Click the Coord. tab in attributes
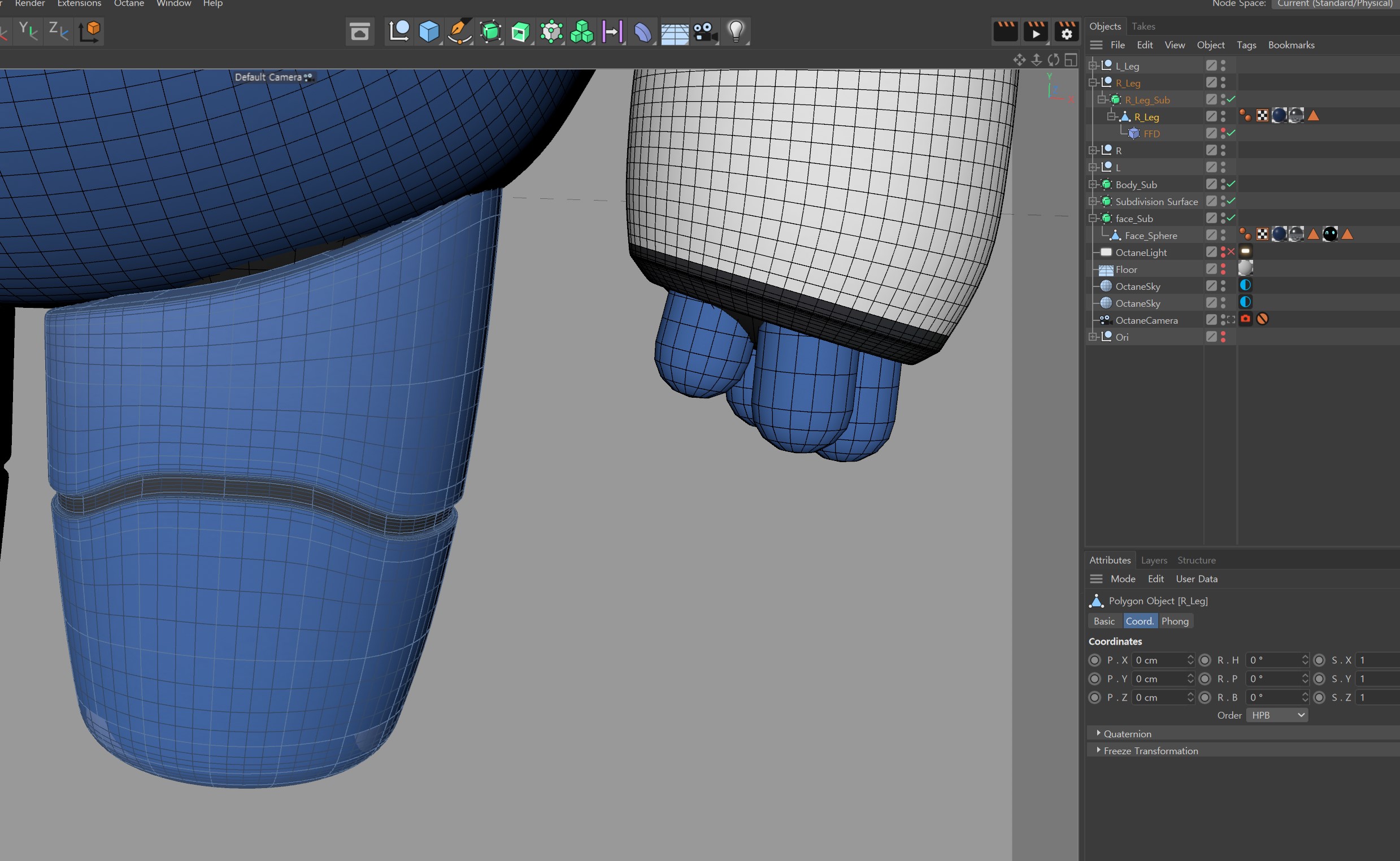This screenshot has height=861, width=1400. (x=1139, y=621)
